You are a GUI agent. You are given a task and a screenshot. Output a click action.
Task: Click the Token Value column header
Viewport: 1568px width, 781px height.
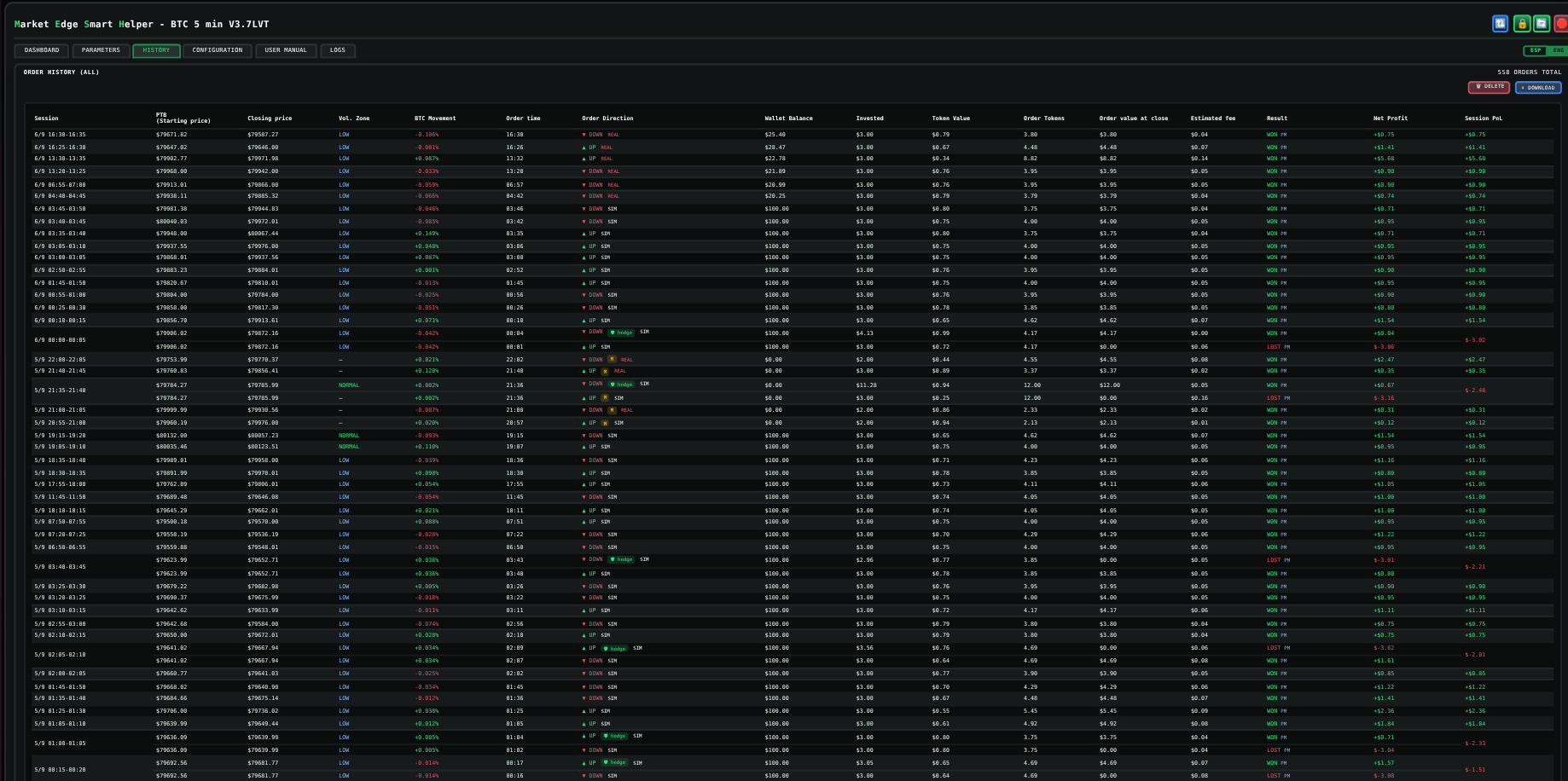[951, 119]
